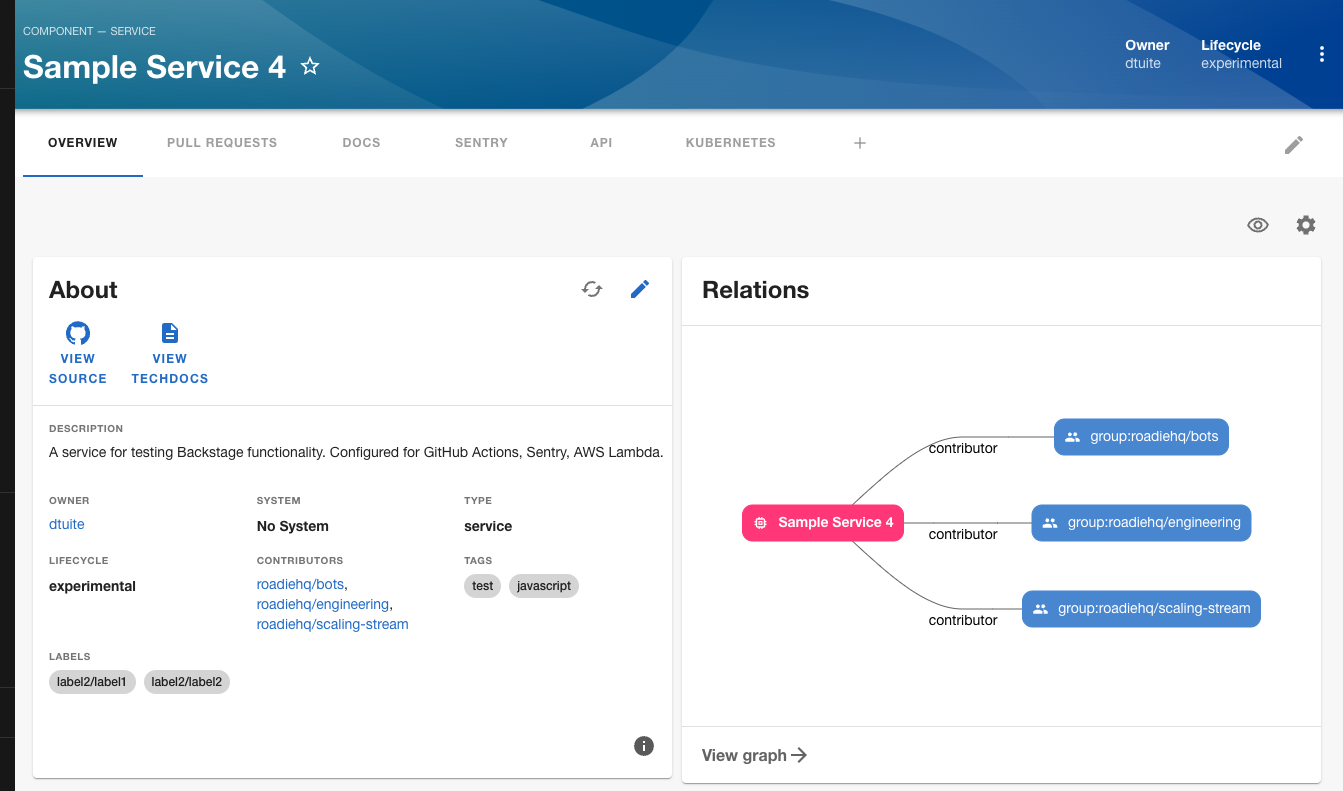This screenshot has width=1343, height=791.
Task: Click the View Techdocs document icon
Action: coord(170,333)
